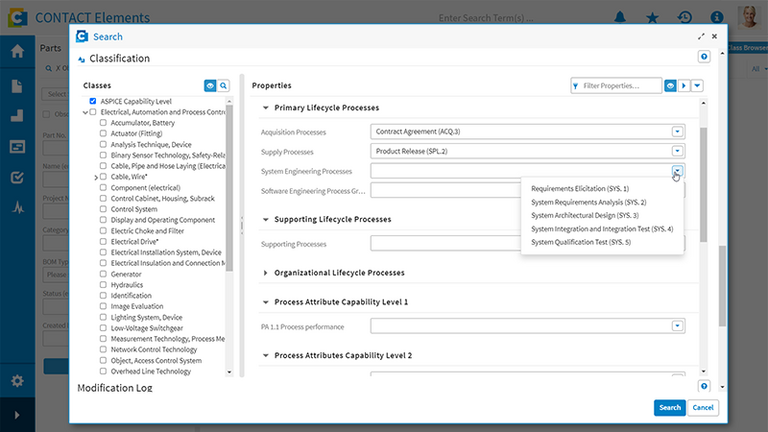Expand the sidebar with the arrow icon
Image resolution: width=768 pixels, height=432 pixels.
point(17,415)
